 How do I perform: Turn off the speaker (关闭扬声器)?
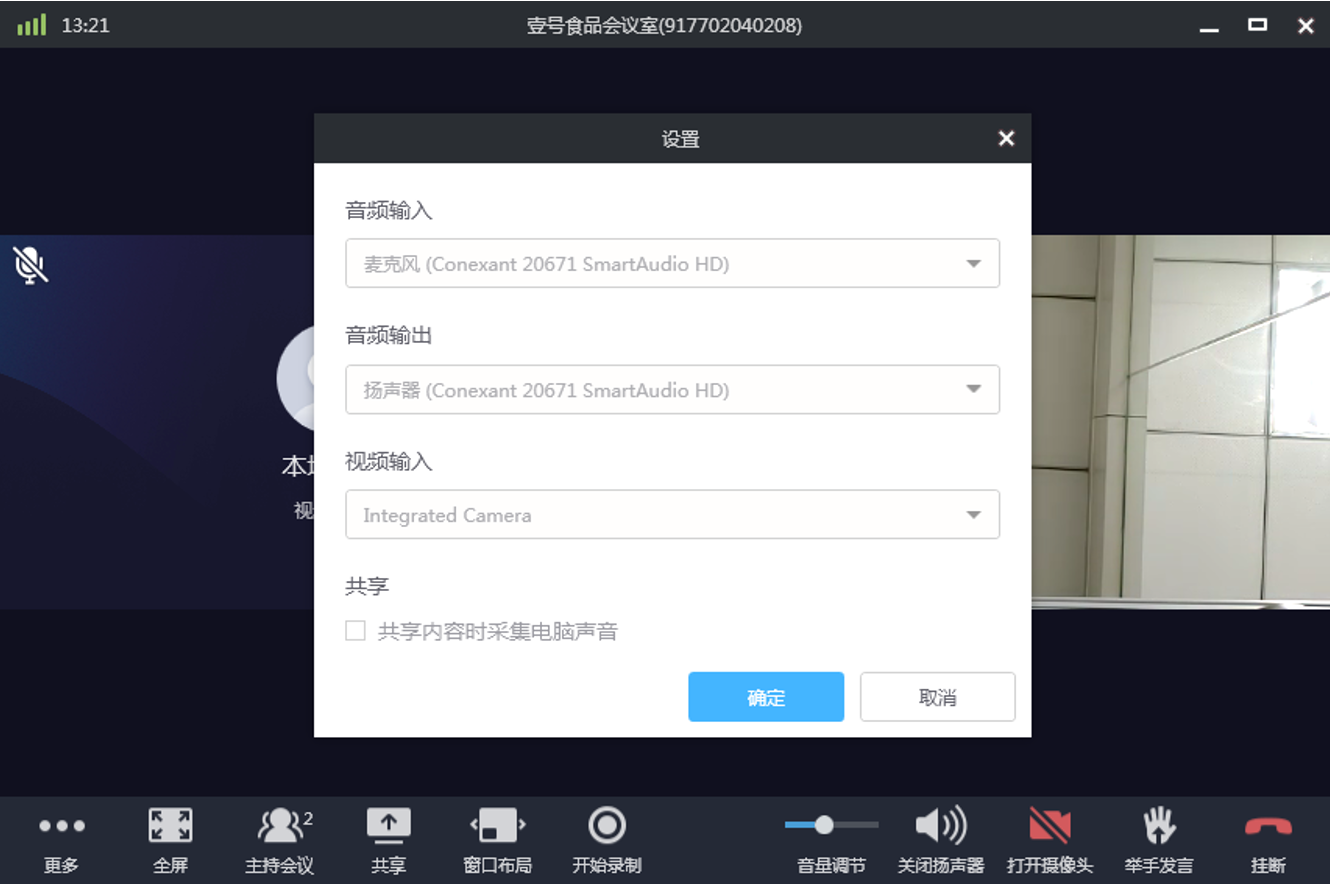click(940, 827)
